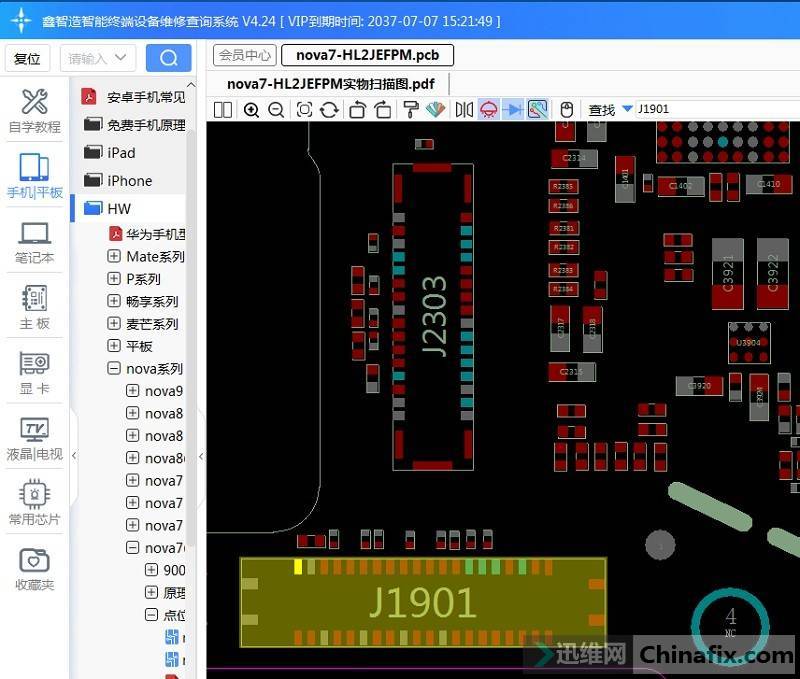
Task: Toggle the split panel layout view
Action: point(222,109)
